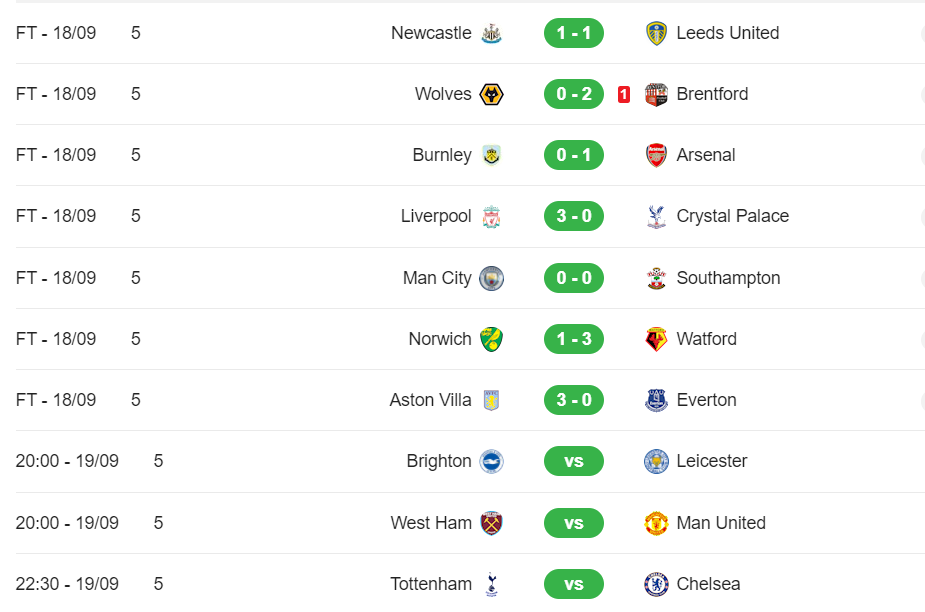Click the Watford crest icon

click(656, 339)
